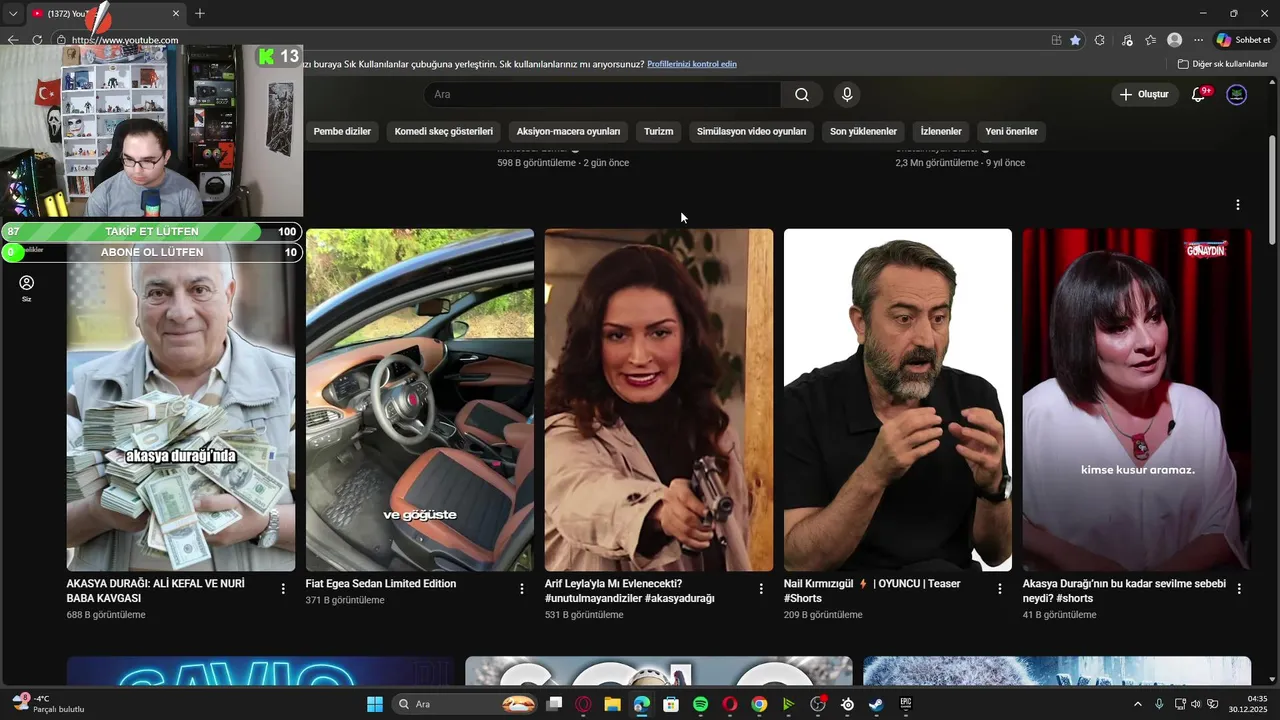Screen dimensions: 1280x720
Task: Open Epic Games Launcher from the taskbar
Action: (906, 704)
